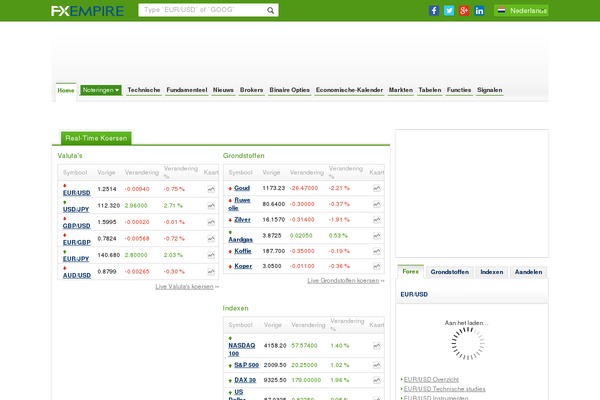
Task: Open the DAX 30 index link
Action: click(245, 380)
